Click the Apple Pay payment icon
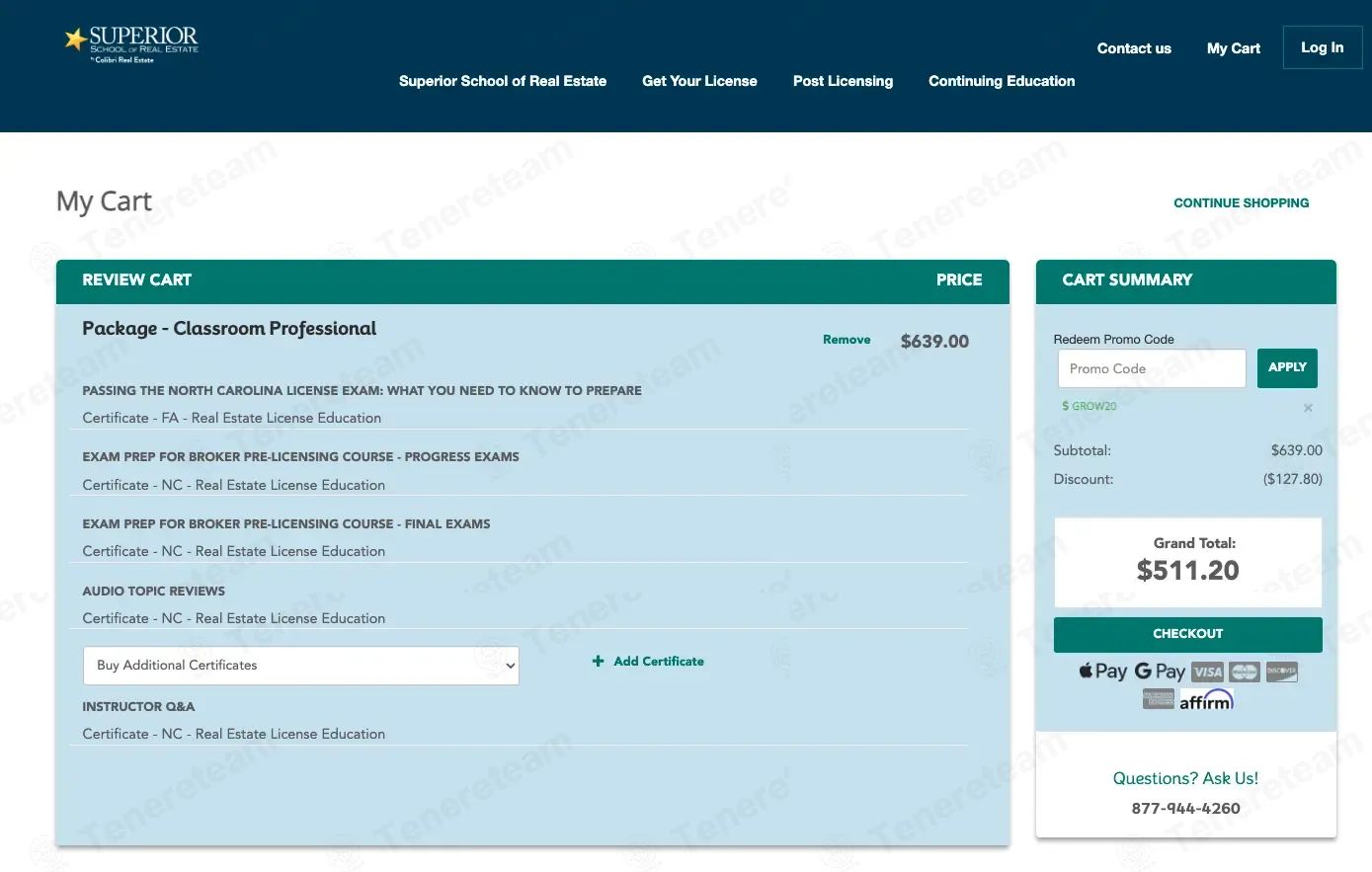The width and height of the screenshot is (1372, 872). click(1102, 672)
